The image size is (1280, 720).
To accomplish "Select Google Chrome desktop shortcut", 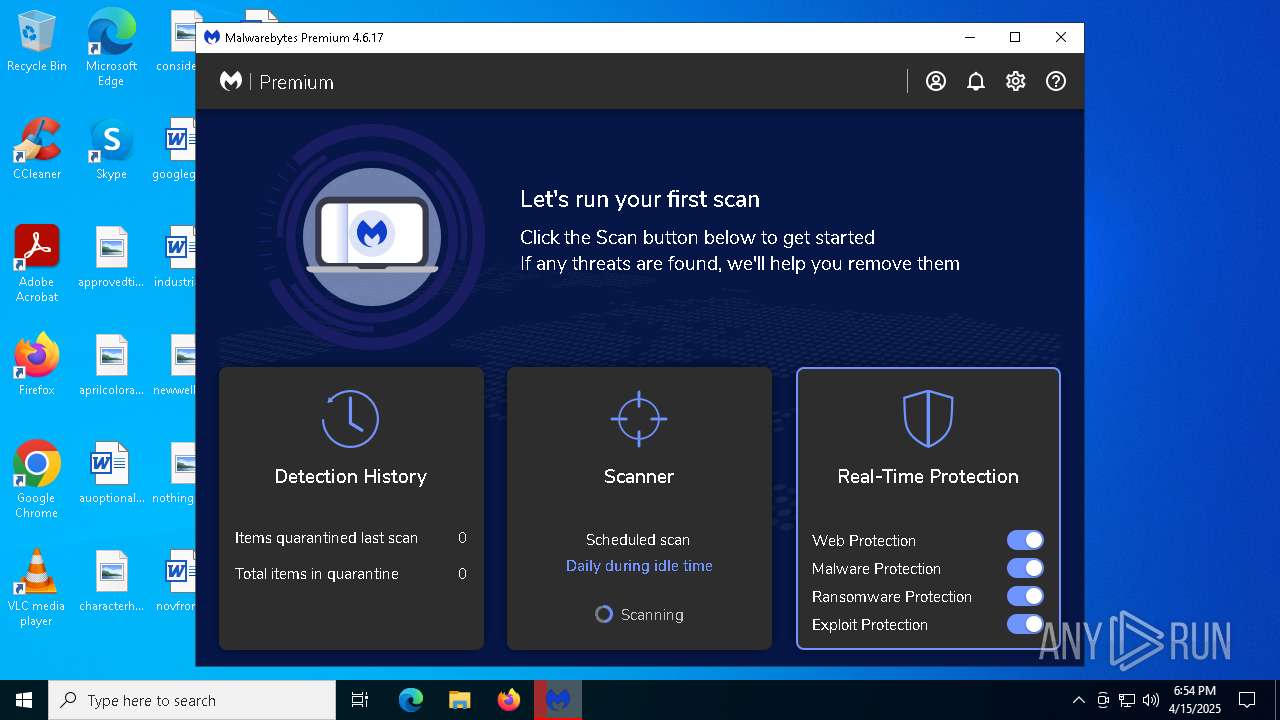I will pyautogui.click(x=37, y=480).
